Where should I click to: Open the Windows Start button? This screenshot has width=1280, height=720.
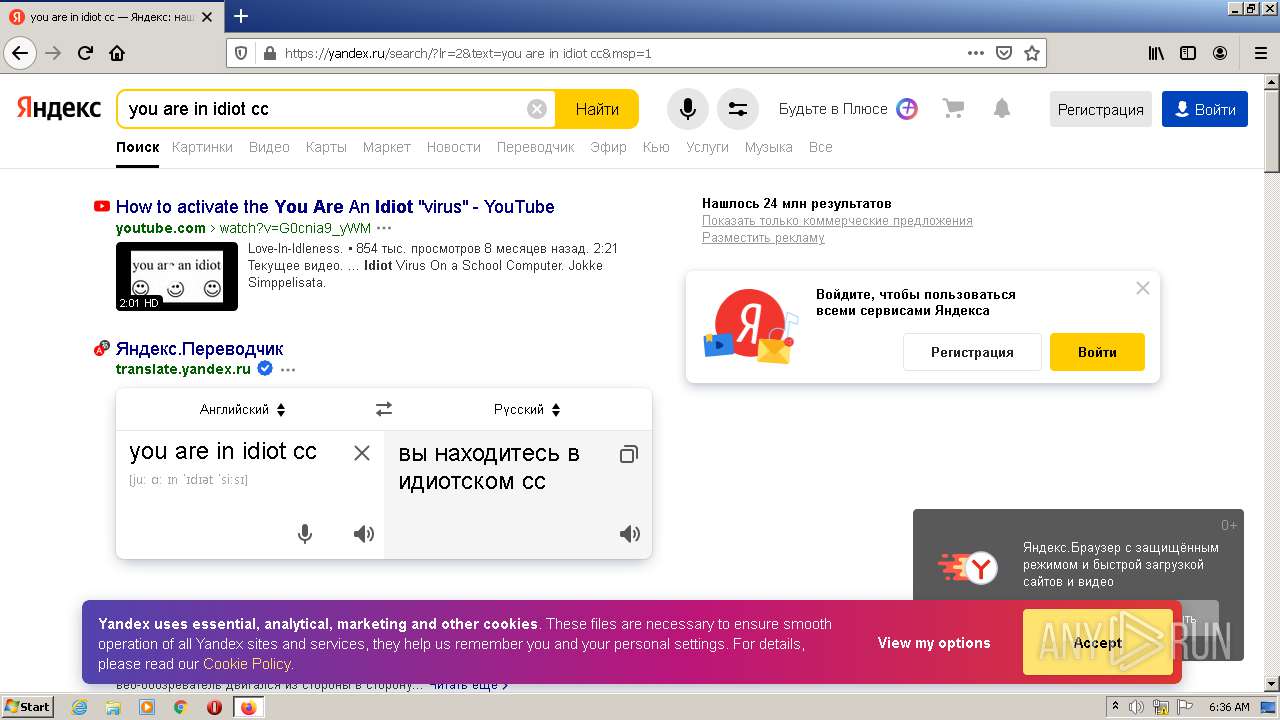(x=28, y=707)
